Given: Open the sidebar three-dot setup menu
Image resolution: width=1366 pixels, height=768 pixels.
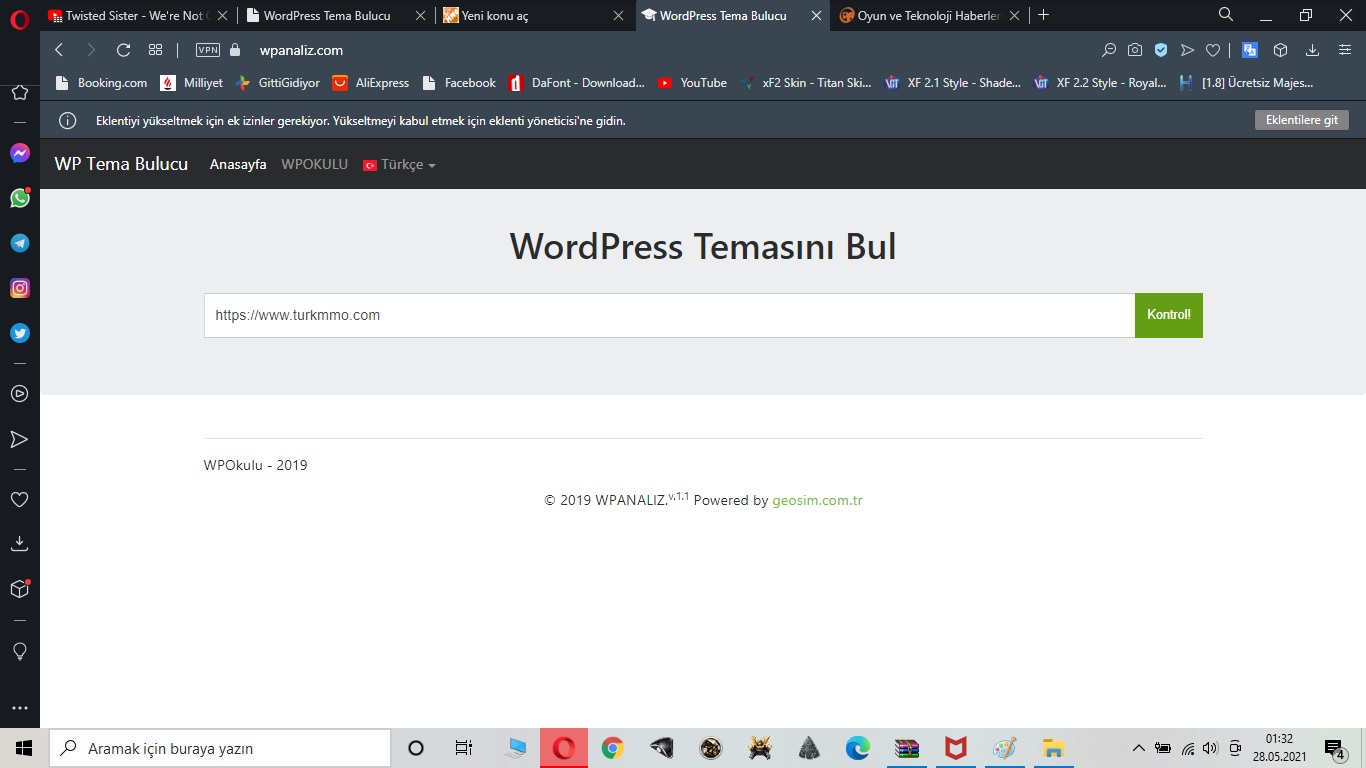Looking at the screenshot, I should [19, 708].
